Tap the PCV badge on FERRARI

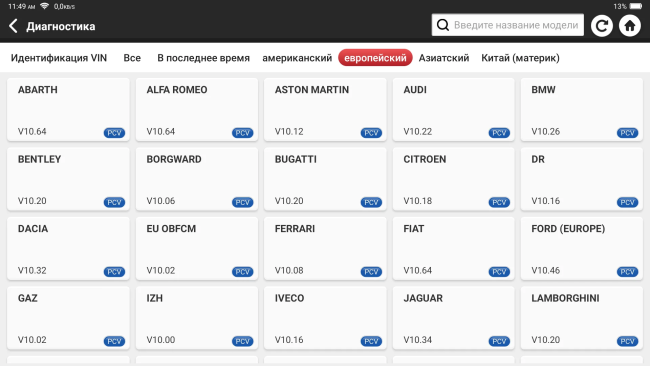pyautogui.click(x=371, y=271)
